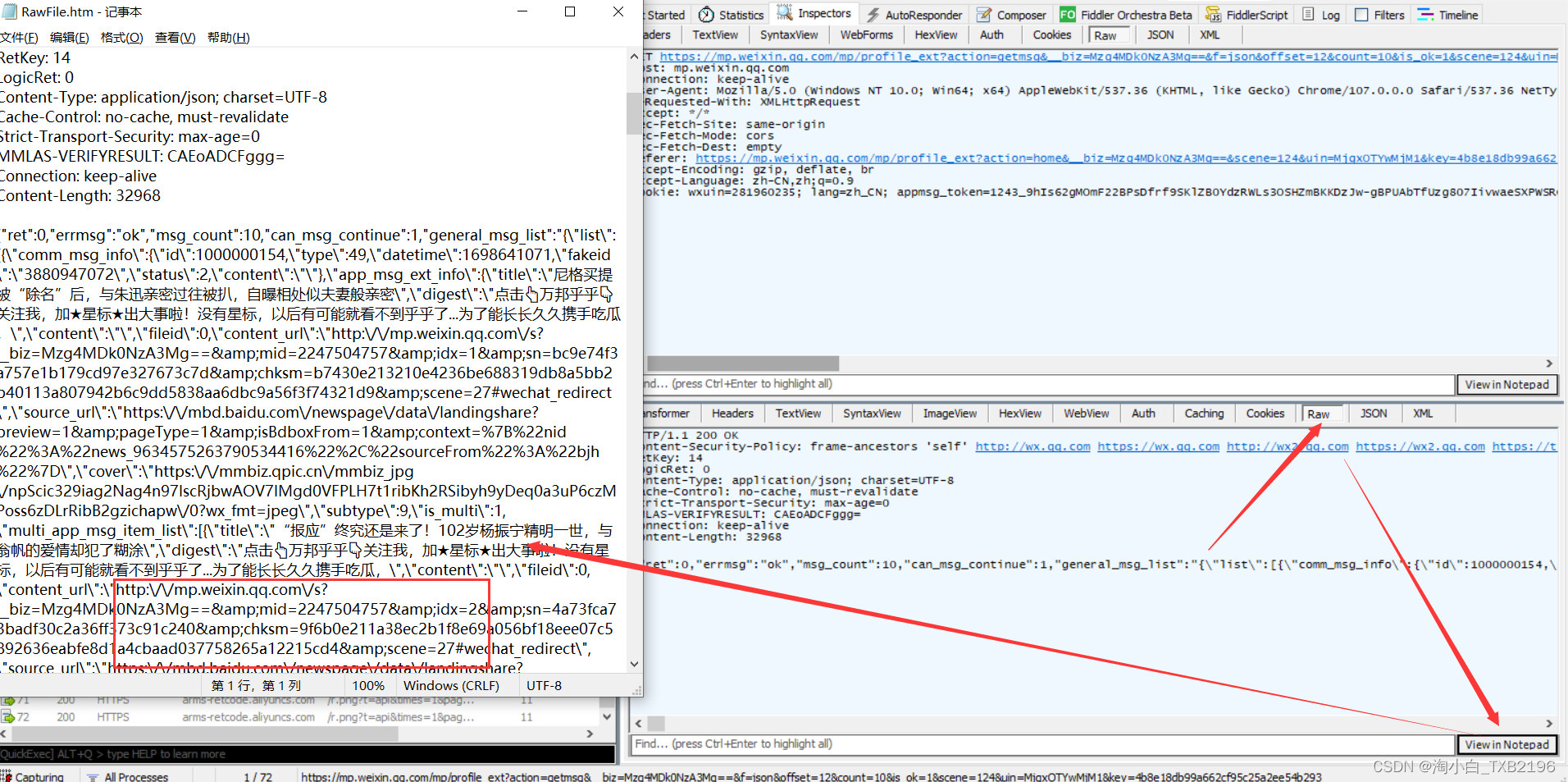Click the Capturing status indicator
This screenshot has width=1568, height=782.
click(x=33, y=776)
